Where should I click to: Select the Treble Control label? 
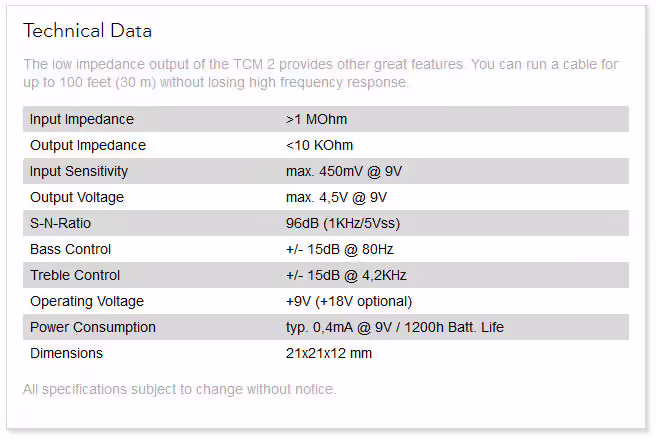75,275
